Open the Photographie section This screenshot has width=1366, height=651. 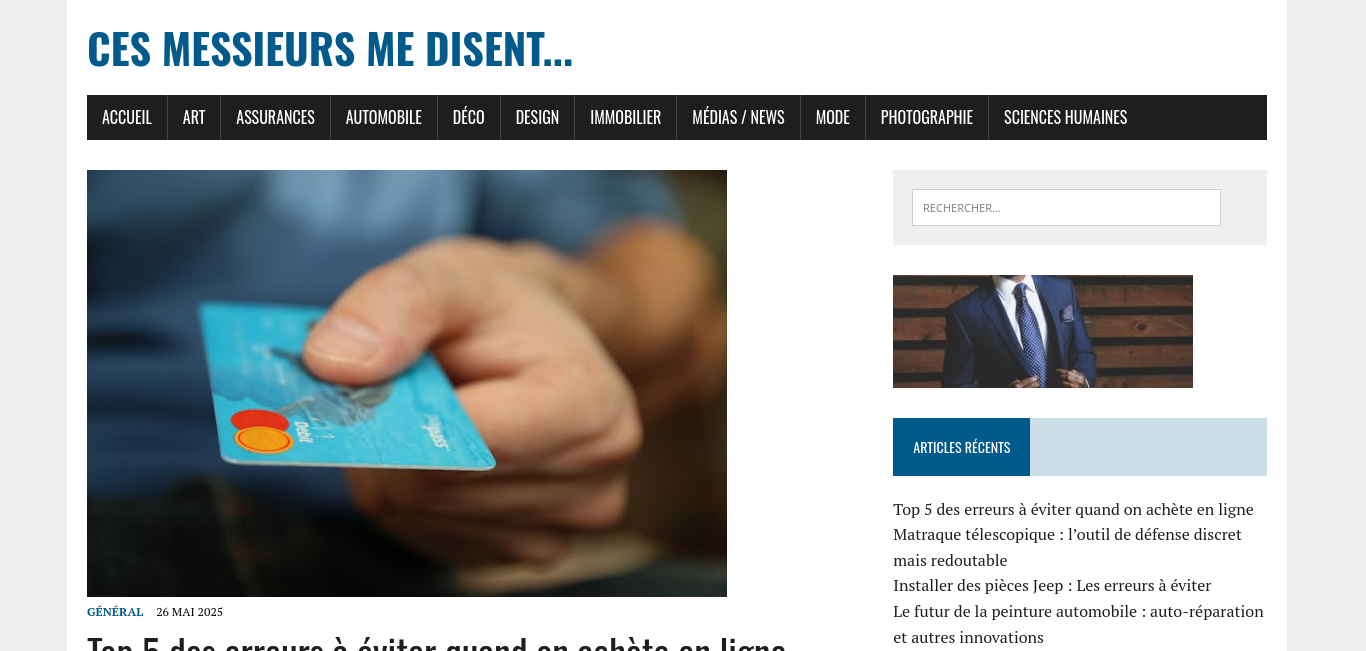point(927,117)
